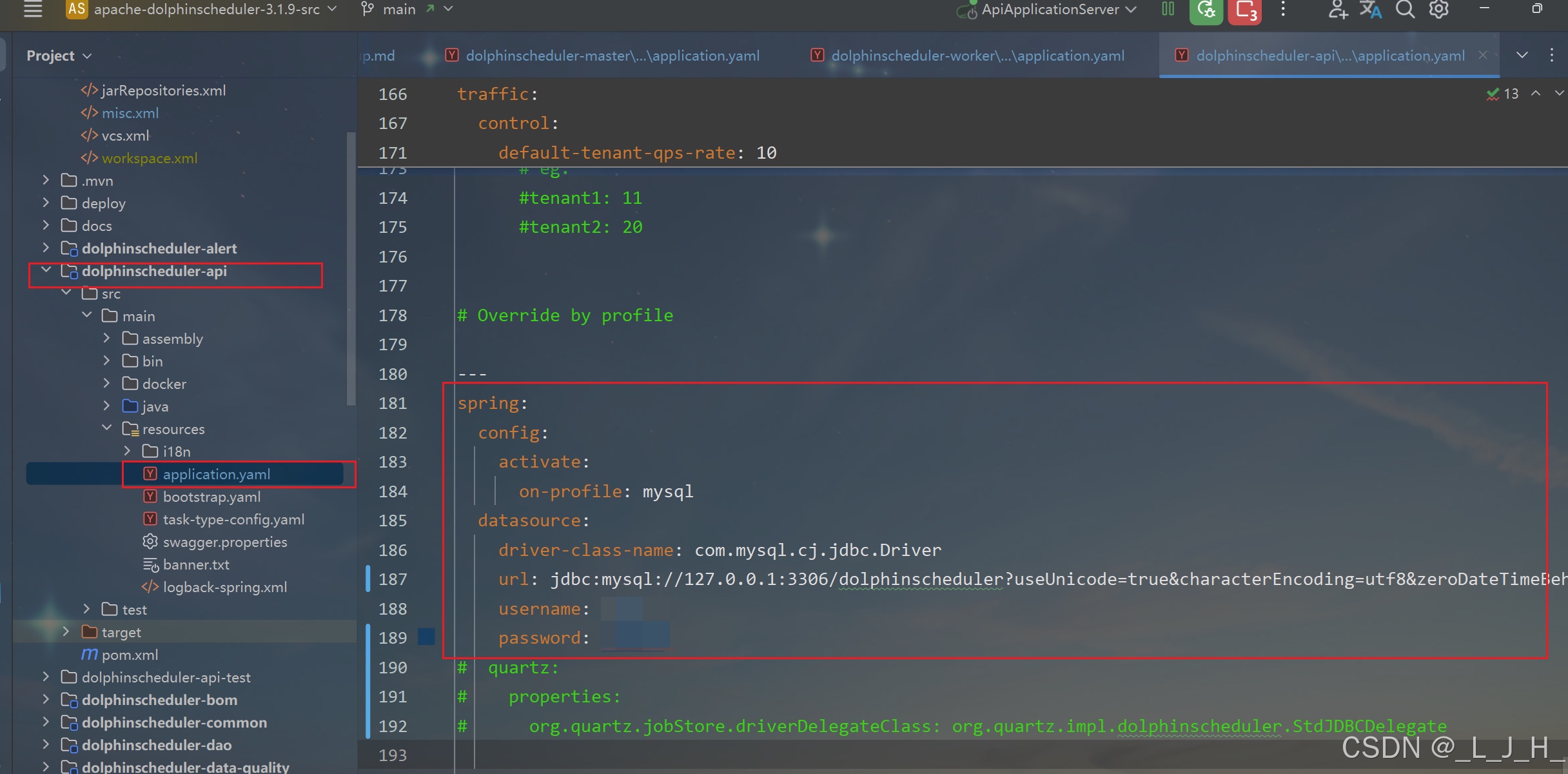1568x774 pixels.
Task: Open the Project view dropdown
Action: pos(59,56)
